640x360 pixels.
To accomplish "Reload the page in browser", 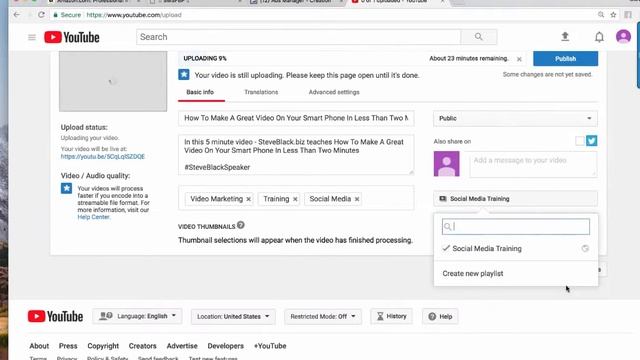I will pyautogui.click(x=41, y=15).
